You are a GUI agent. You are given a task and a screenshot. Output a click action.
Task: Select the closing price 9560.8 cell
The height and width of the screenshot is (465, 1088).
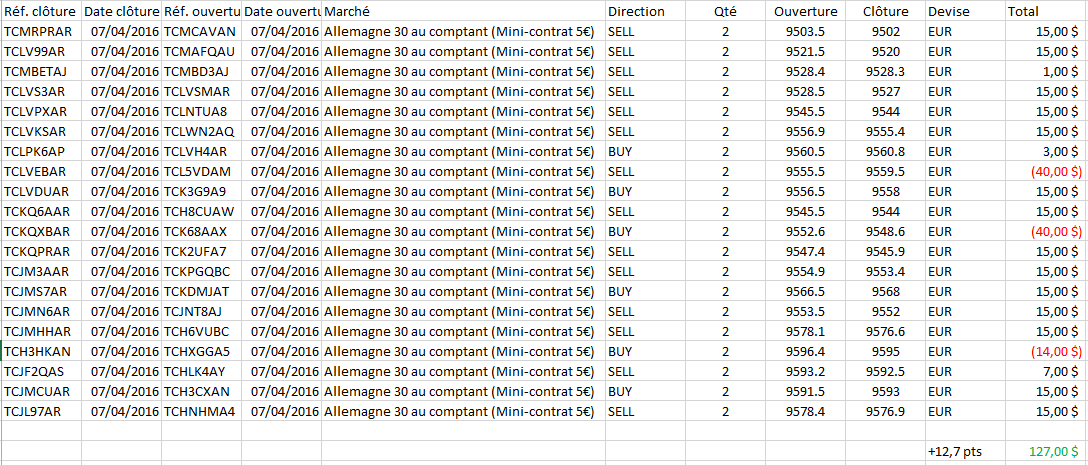coord(885,151)
